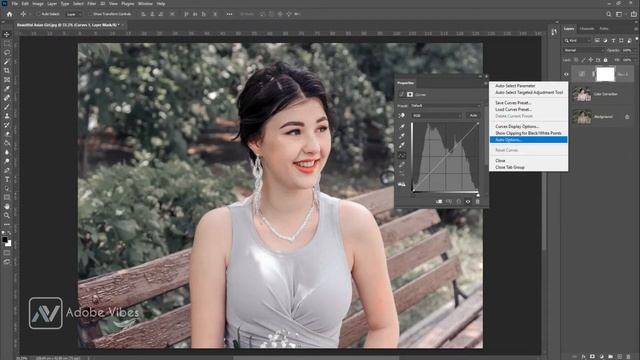Select the Crop tool
640x360 pixels.
pos(7,71)
